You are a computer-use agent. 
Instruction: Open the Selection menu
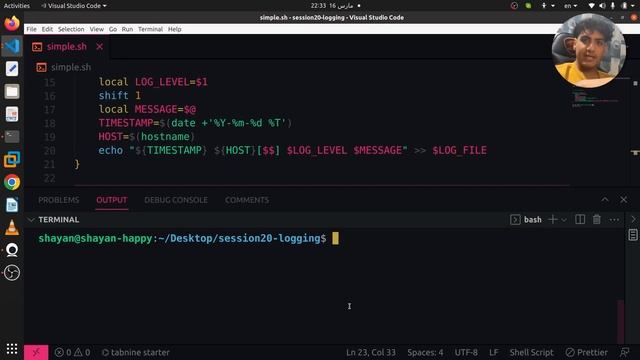click(x=71, y=29)
